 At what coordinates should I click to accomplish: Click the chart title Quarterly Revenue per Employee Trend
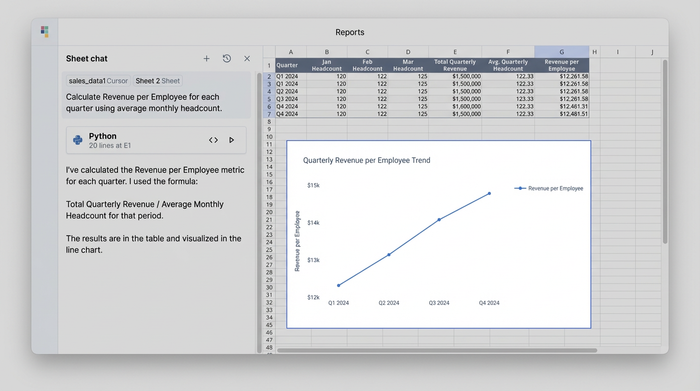[x=367, y=160]
